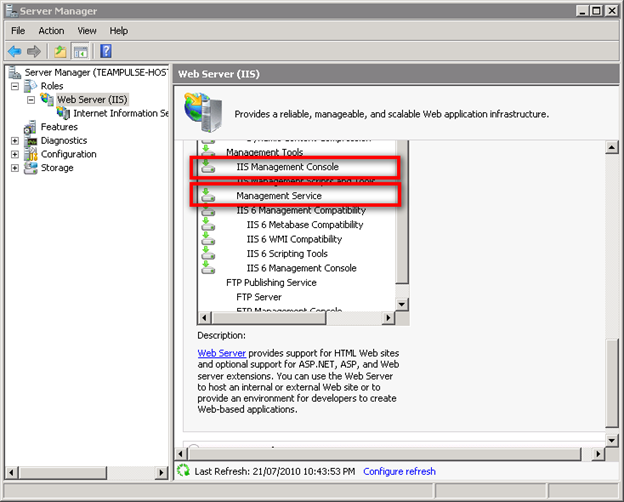Click installed icon beside IIS 6 WMI Compatibility

pyautogui.click(x=208, y=239)
